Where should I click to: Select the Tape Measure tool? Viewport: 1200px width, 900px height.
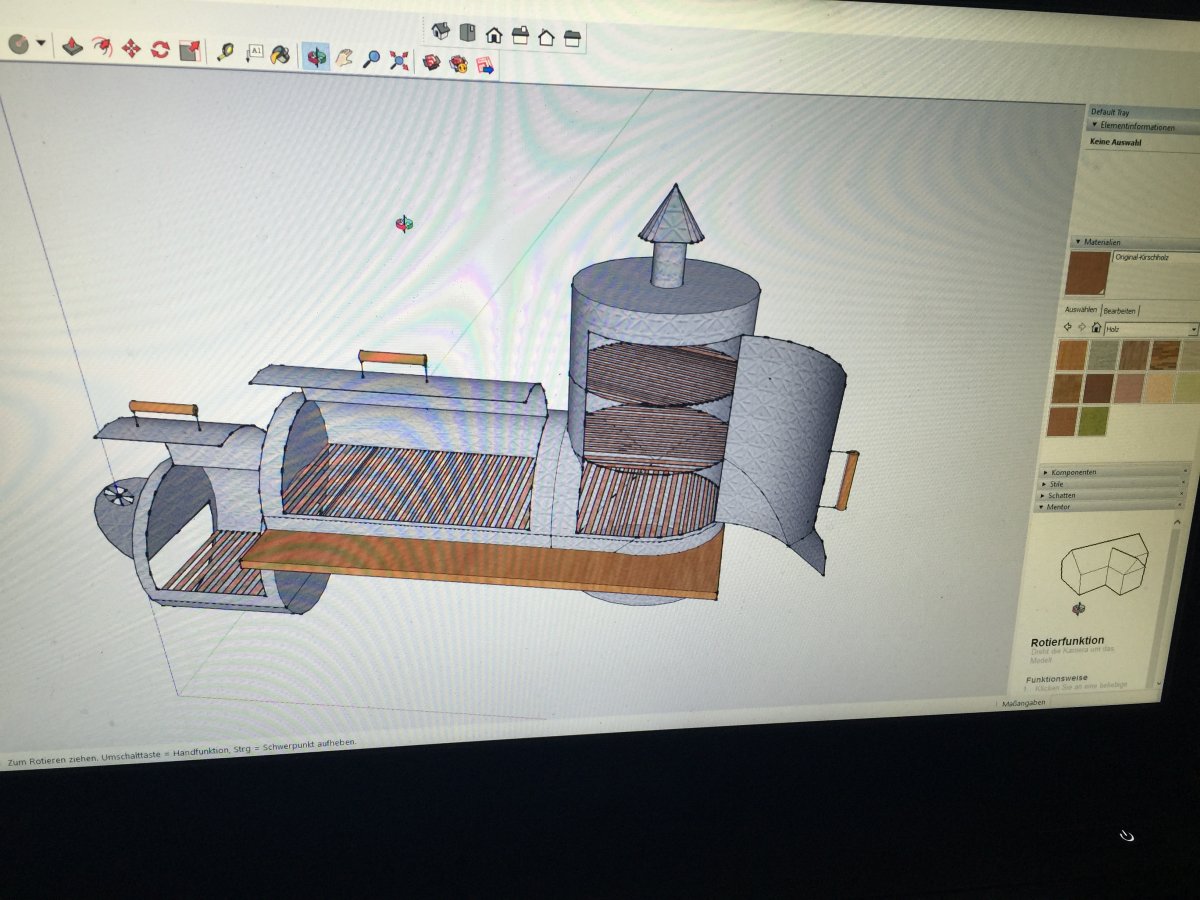tap(226, 51)
